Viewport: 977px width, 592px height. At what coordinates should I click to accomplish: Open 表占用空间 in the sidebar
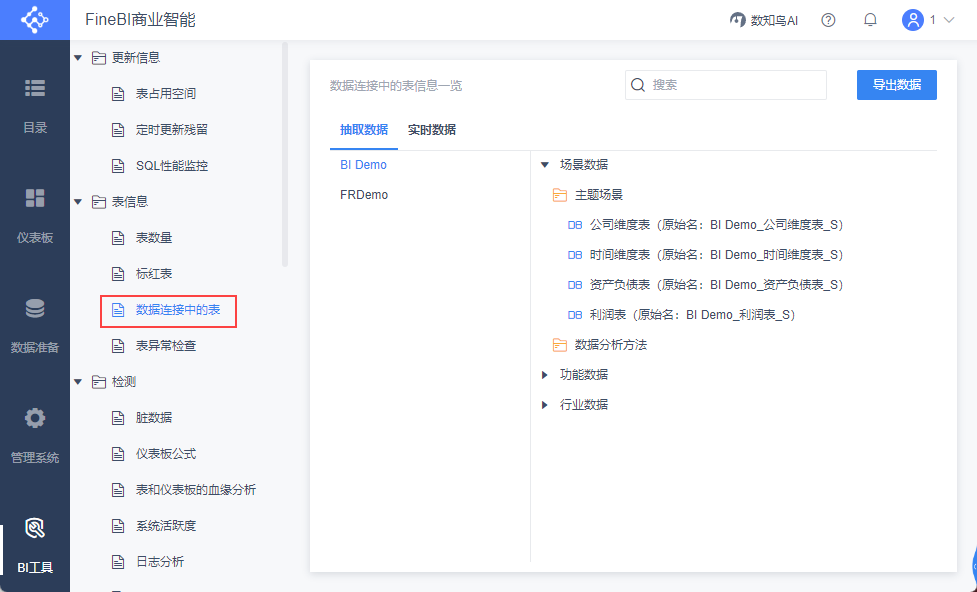pyautogui.click(x=166, y=93)
